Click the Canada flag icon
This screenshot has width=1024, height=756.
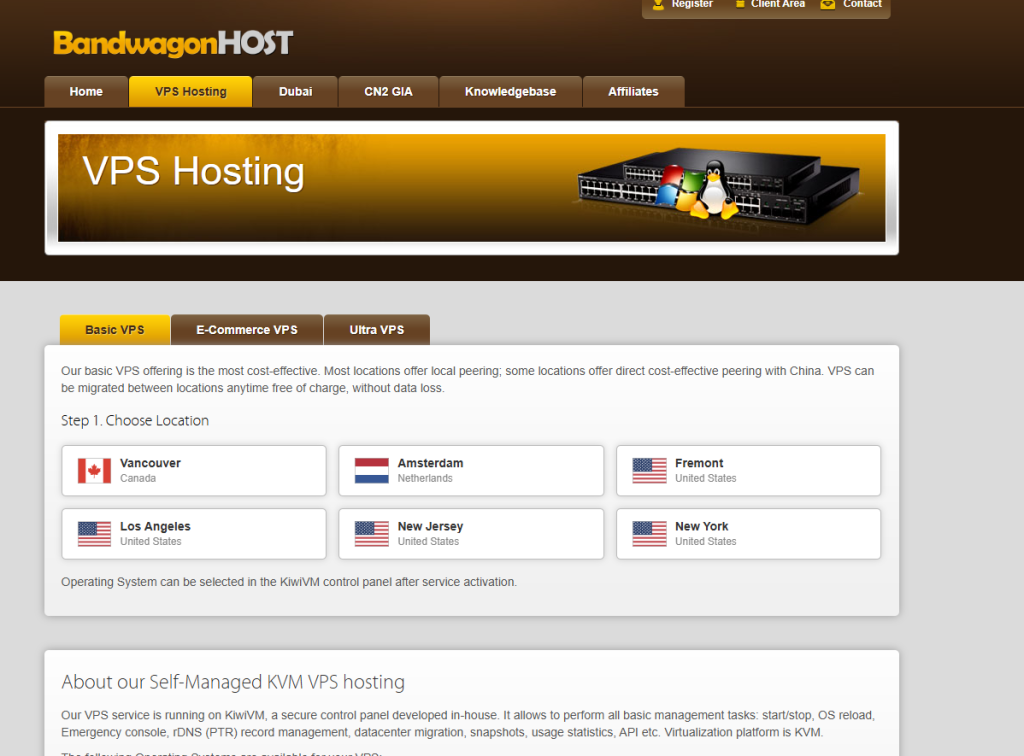(x=94, y=471)
